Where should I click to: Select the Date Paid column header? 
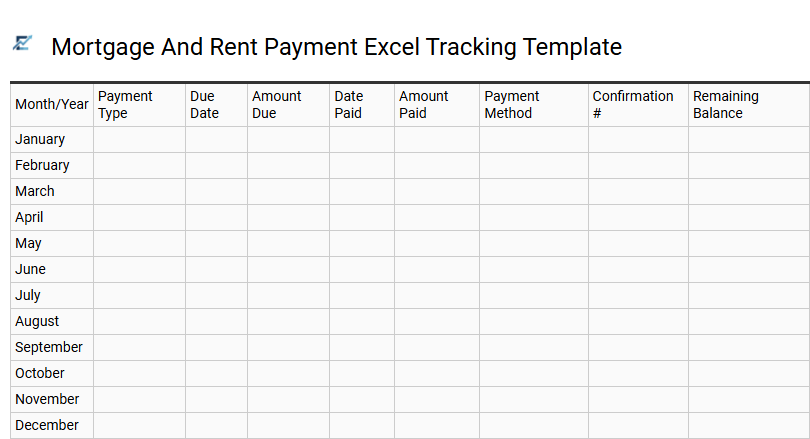pyautogui.click(x=362, y=104)
